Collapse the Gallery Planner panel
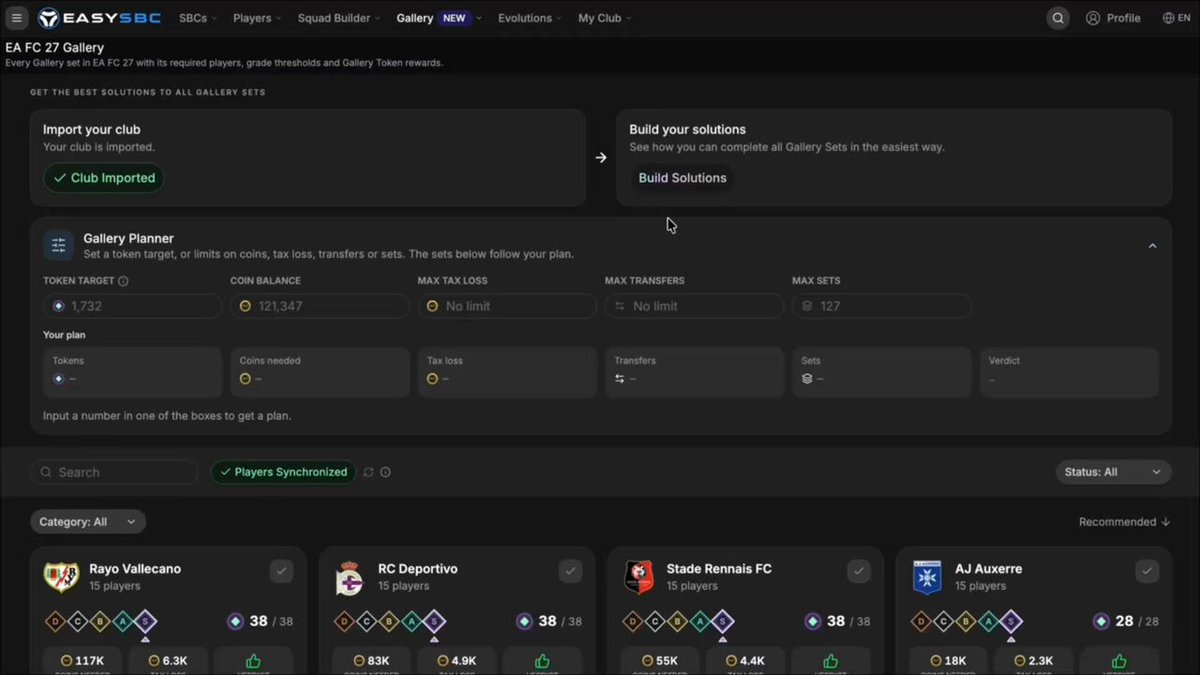The image size is (1200, 675). pos(1152,246)
